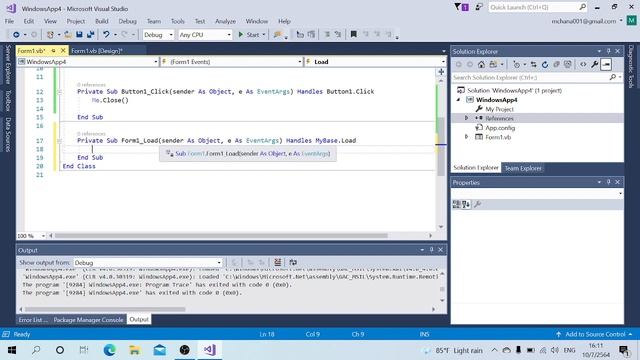This screenshot has height=360, width=640.
Task: Expand the References node
Action: pyautogui.click(x=467, y=118)
